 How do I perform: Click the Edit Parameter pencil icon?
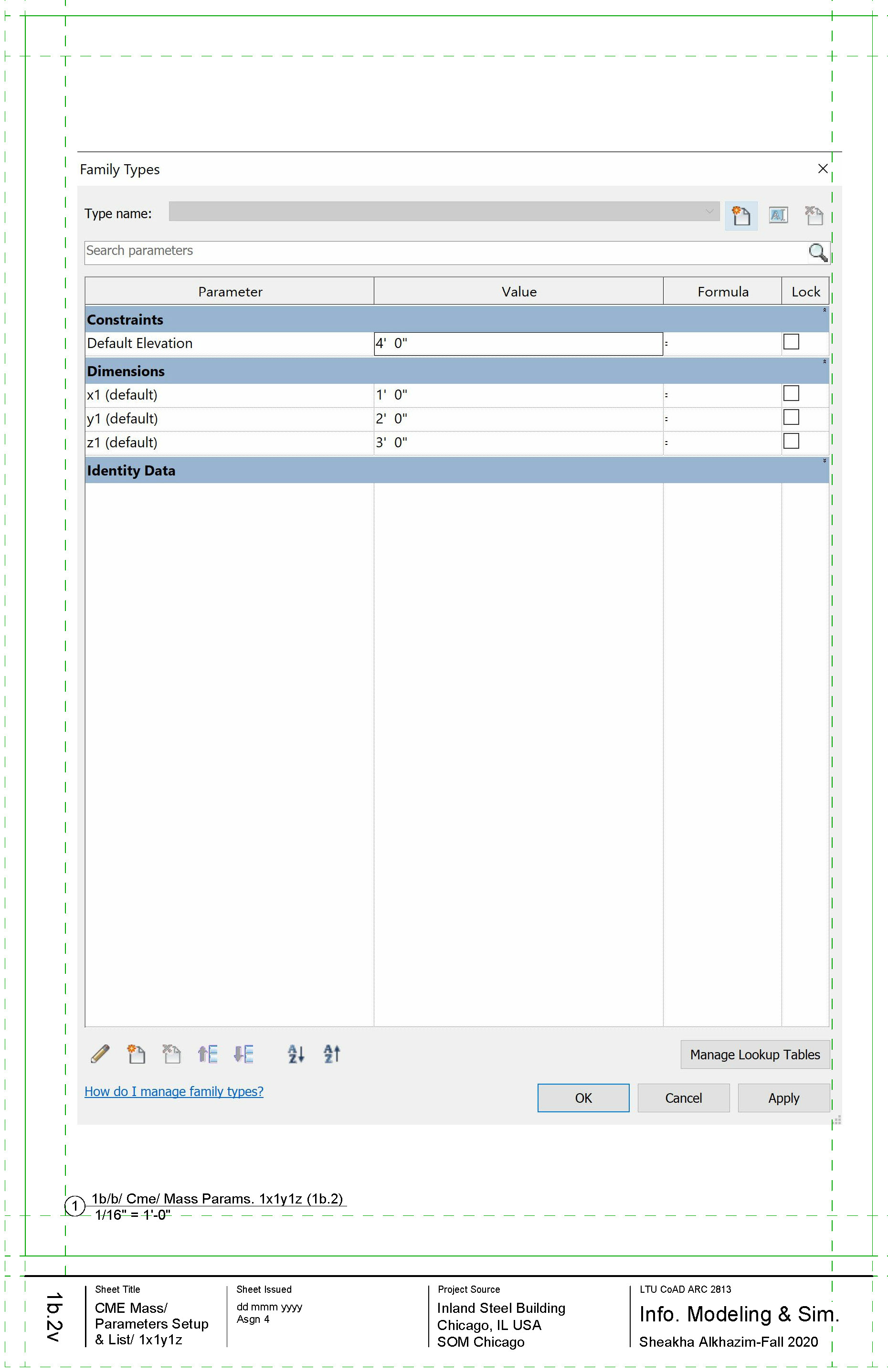100,1054
